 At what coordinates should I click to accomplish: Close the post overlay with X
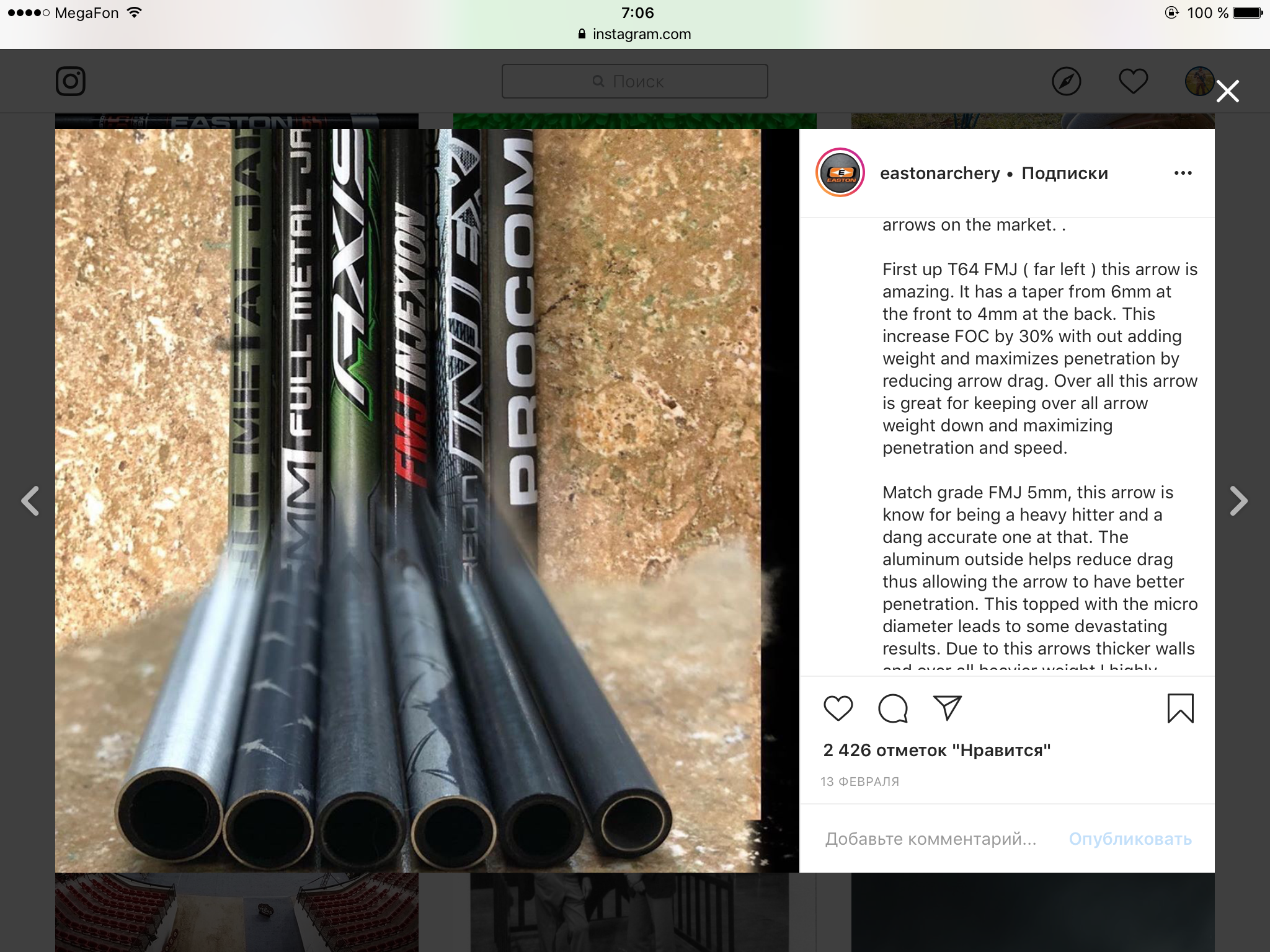[1227, 91]
